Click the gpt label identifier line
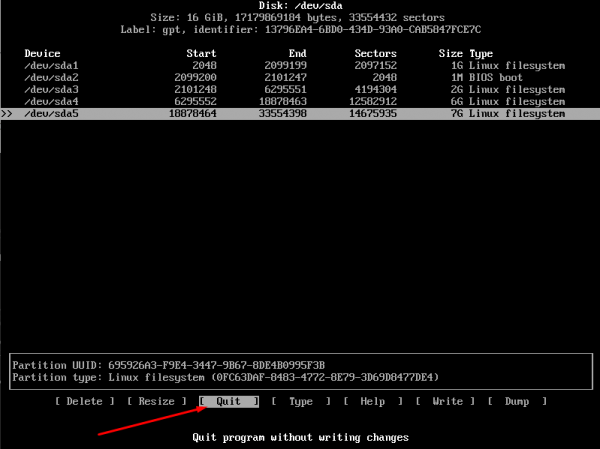 point(300,29)
